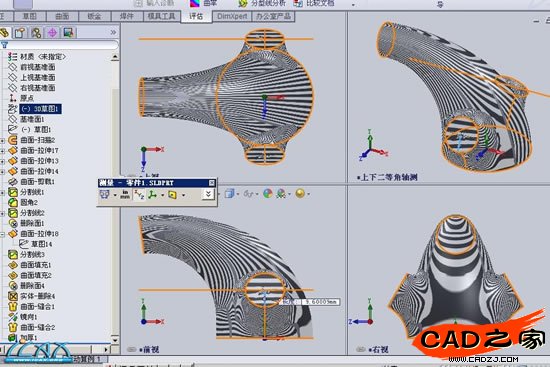This screenshot has width=550, height=367.
Task: Switch to the 曲面 (Surfaces) ribbon tab
Action: point(62,16)
